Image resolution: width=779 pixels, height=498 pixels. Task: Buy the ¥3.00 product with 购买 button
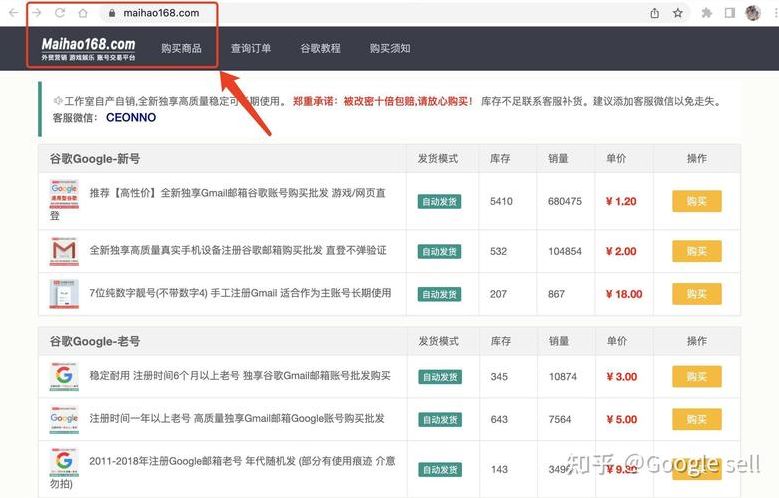click(x=697, y=376)
